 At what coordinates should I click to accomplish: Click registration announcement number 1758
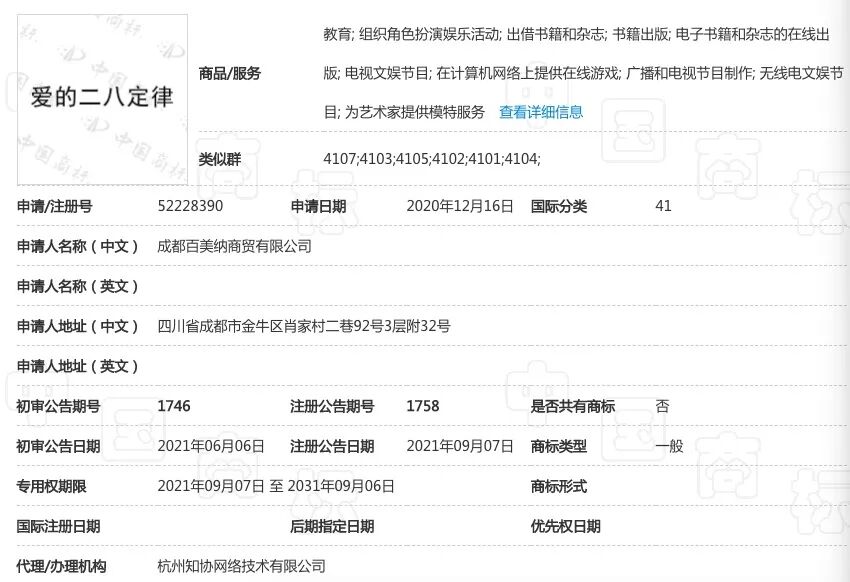pyautogui.click(x=424, y=406)
